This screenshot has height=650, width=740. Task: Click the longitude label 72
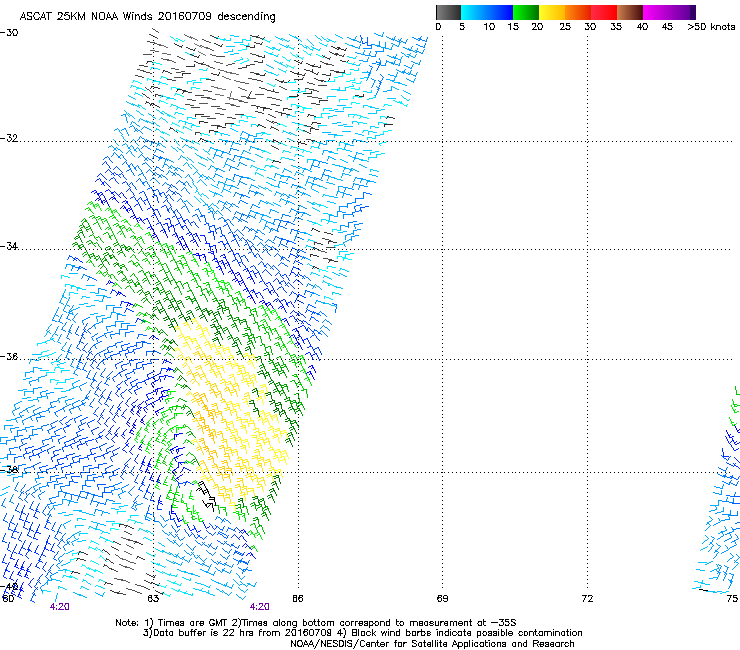pos(587,599)
